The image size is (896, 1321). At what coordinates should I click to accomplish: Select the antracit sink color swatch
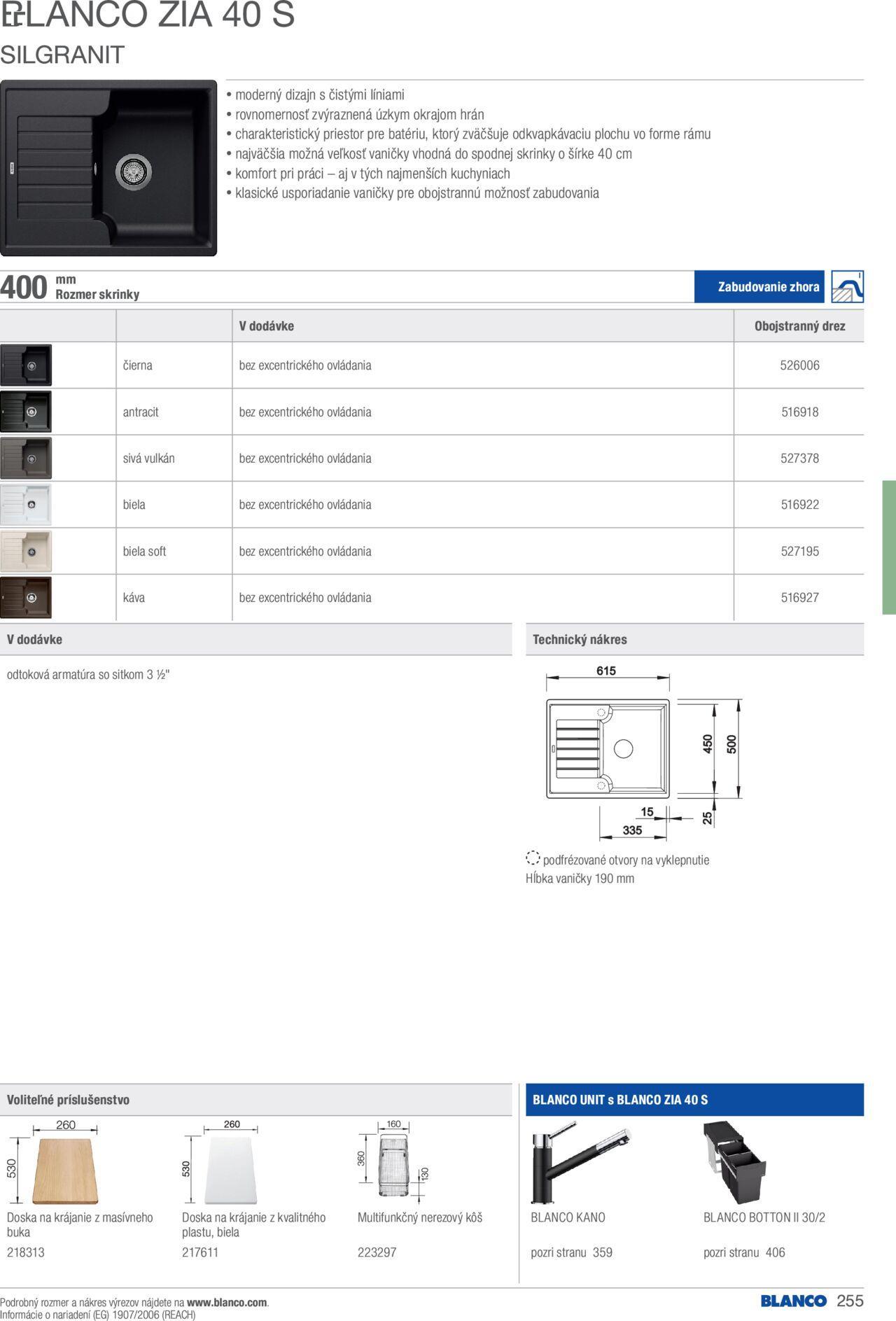tap(26, 412)
